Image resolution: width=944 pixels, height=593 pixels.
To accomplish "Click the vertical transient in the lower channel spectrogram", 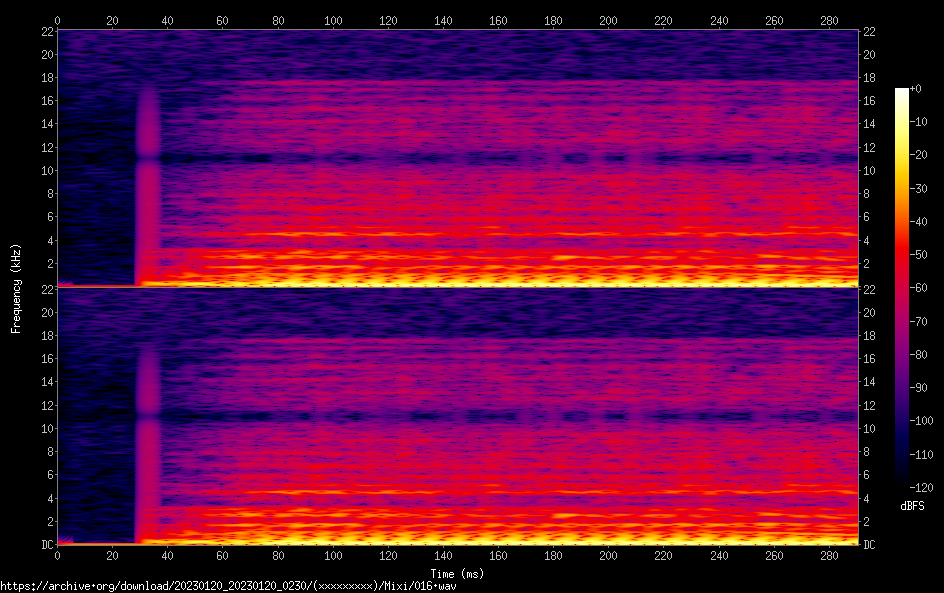I will coord(147,440).
